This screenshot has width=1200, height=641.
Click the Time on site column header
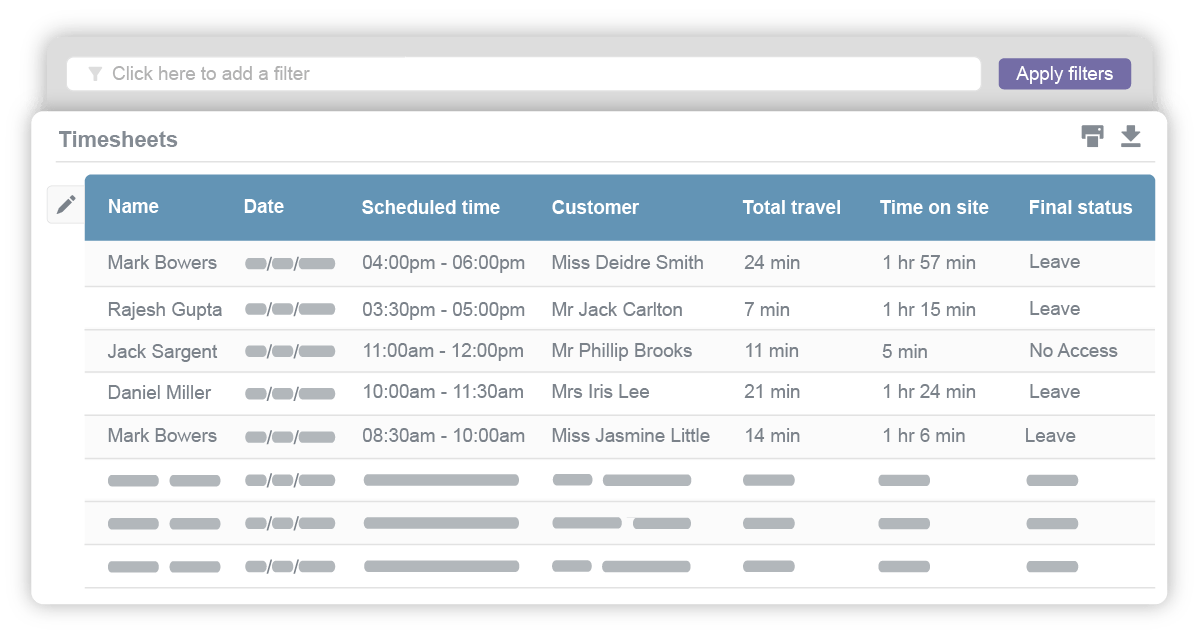click(x=934, y=208)
